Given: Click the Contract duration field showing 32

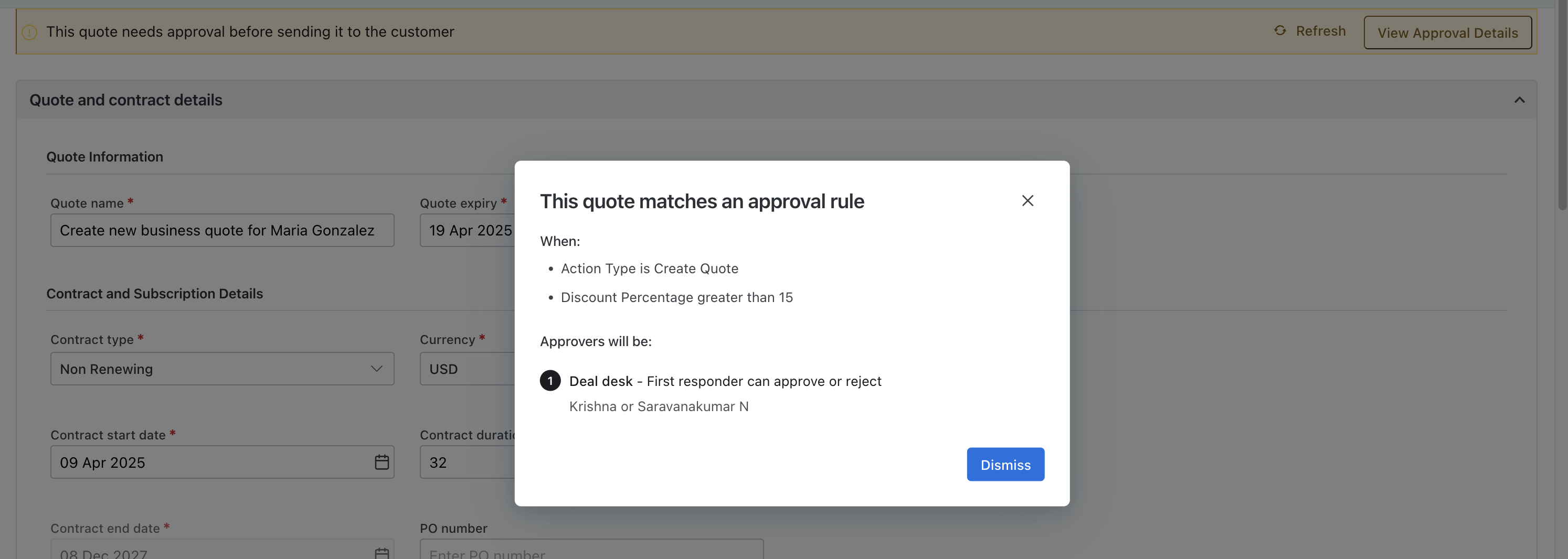Looking at the screenshot, I should pyautogui.click(x=467, y=463).
